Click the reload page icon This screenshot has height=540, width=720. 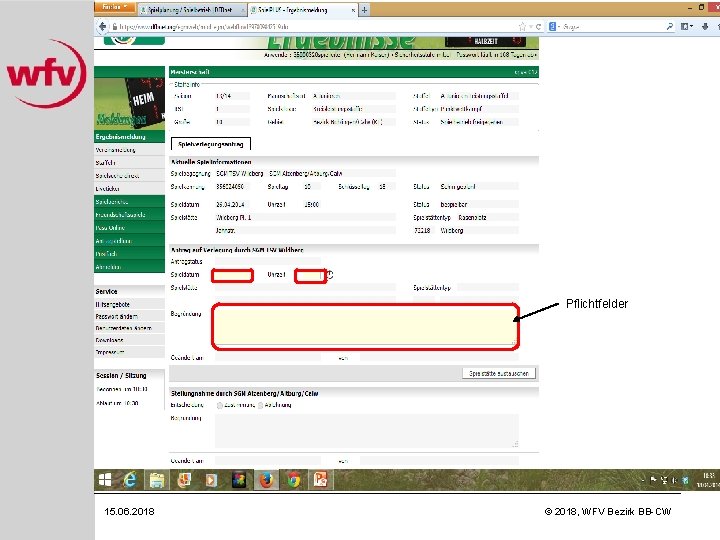(538, 27)
